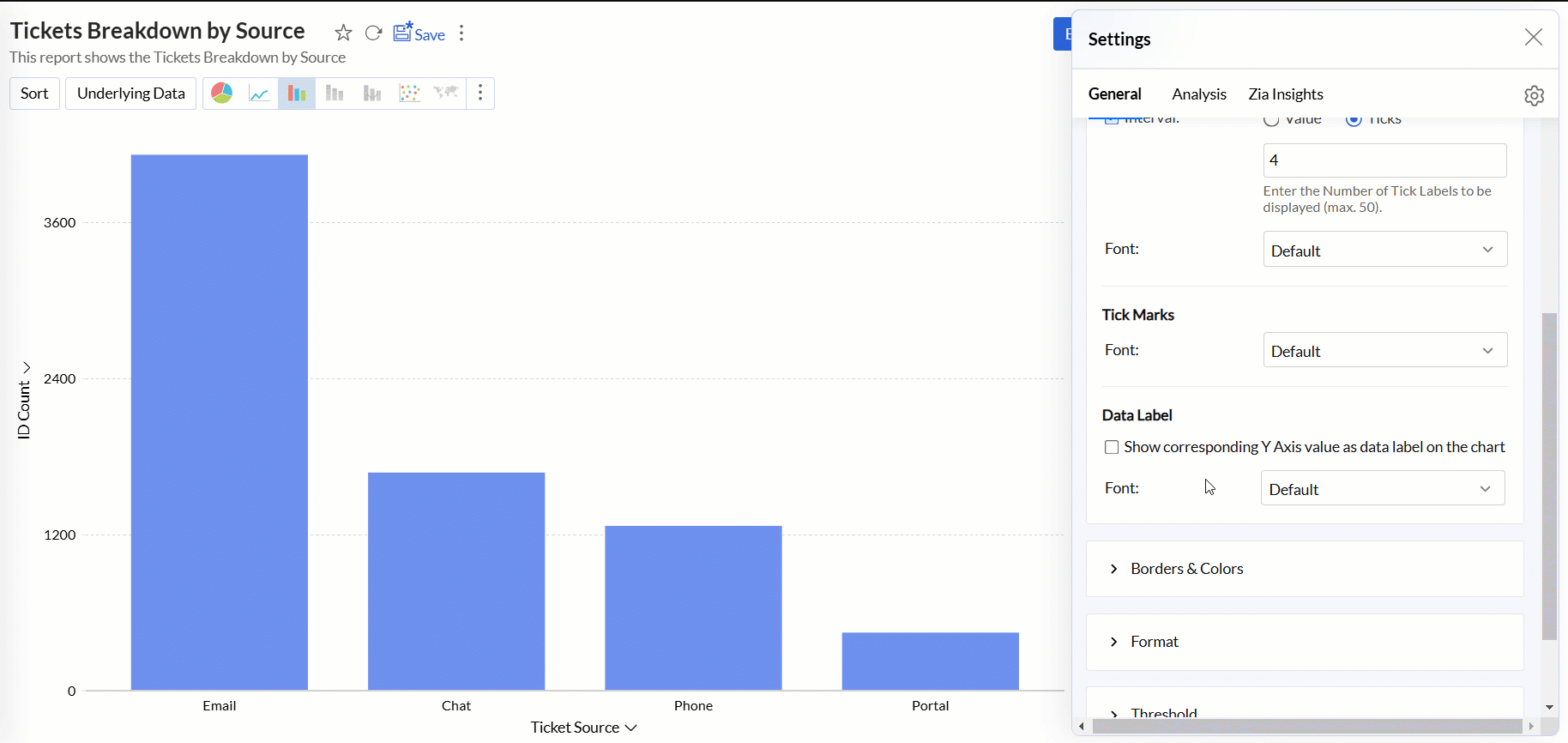Open Tick Marks font dropdown
This screenshot has width=1568, height=743.
click(x=1384, y=350)
